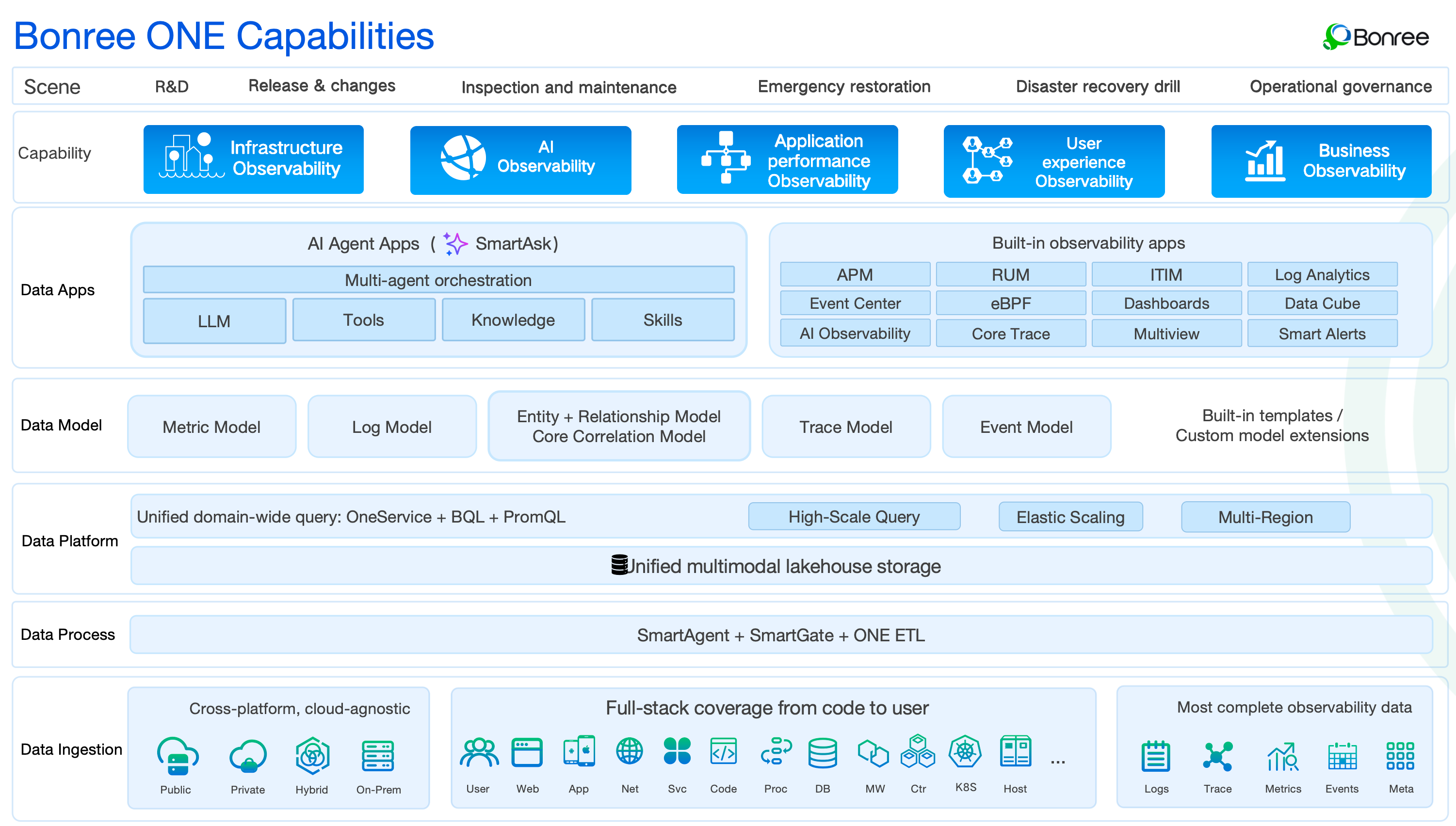
Task: Select the DB database cylinder icon
Action: (823, 752)
